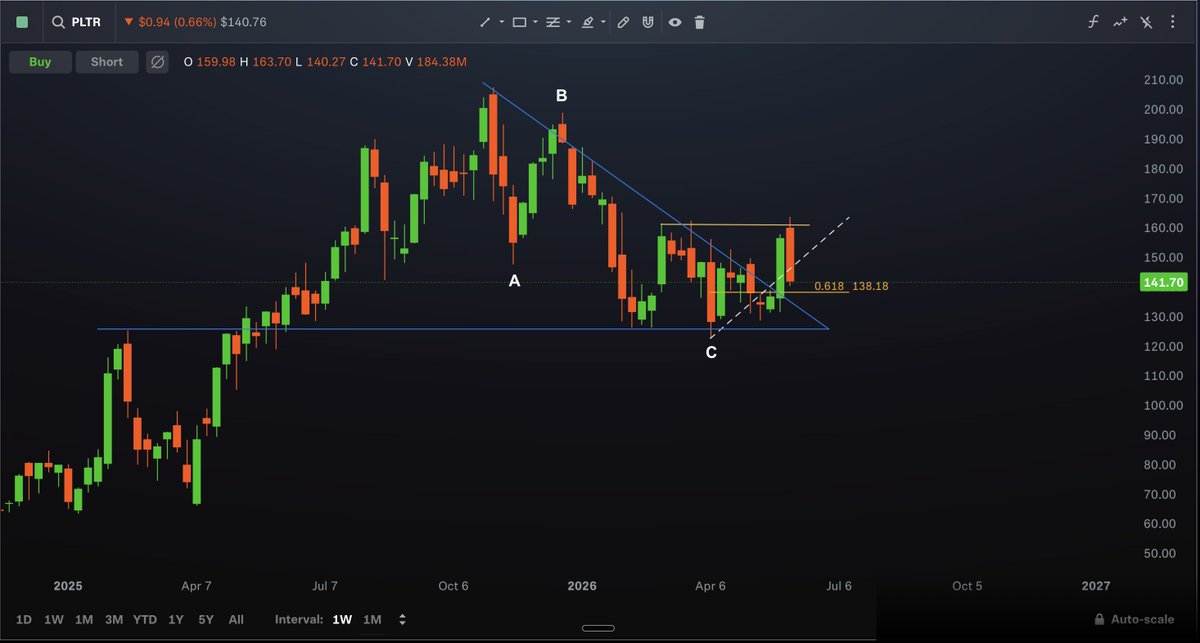Click the PLTR ticker symbol field

click(88, 21)
